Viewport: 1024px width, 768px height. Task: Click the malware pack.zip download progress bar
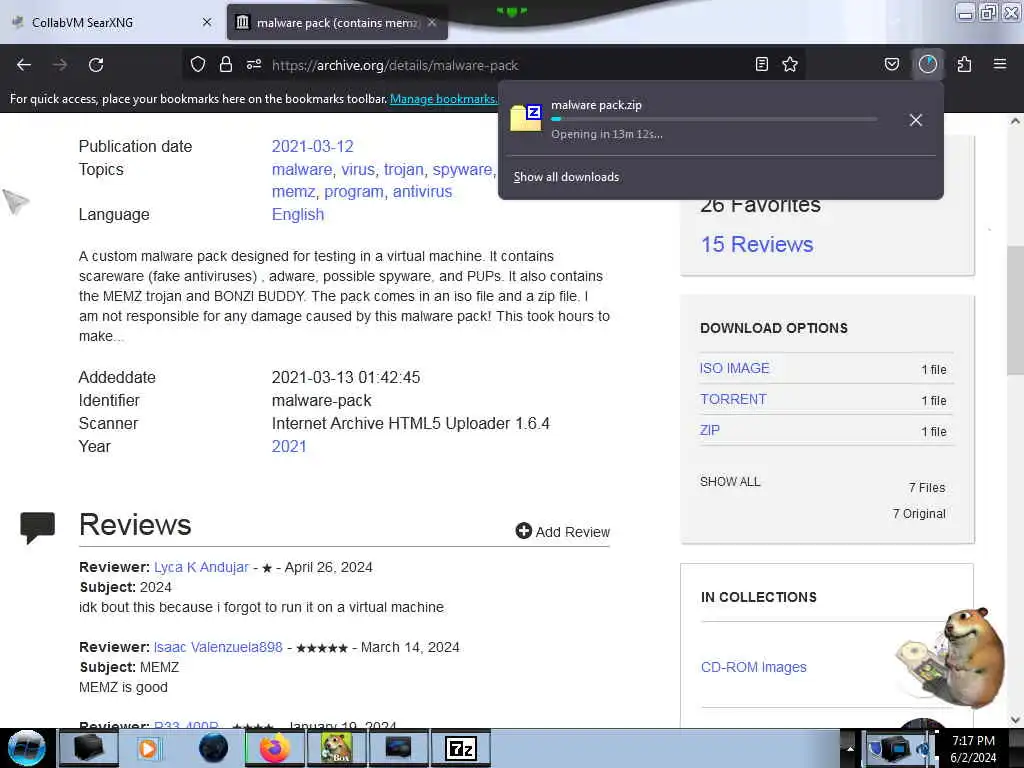pyautogui.click(x=714, y=119)
